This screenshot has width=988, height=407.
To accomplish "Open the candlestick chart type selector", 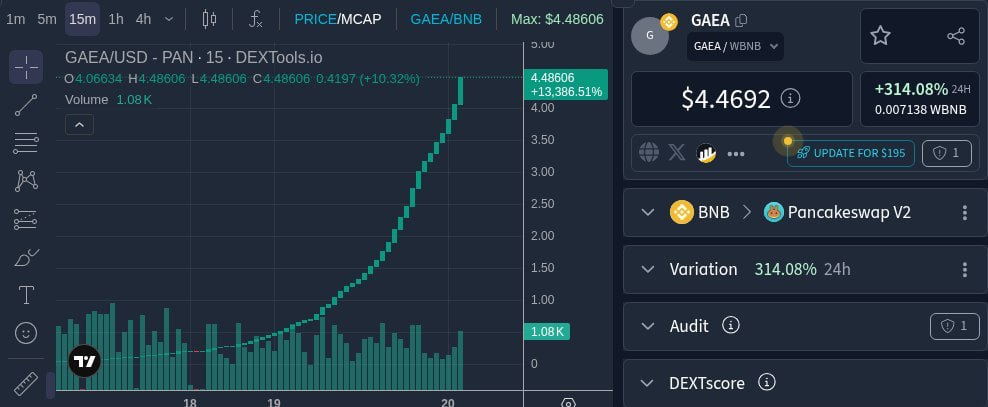I will coord(209,19).
